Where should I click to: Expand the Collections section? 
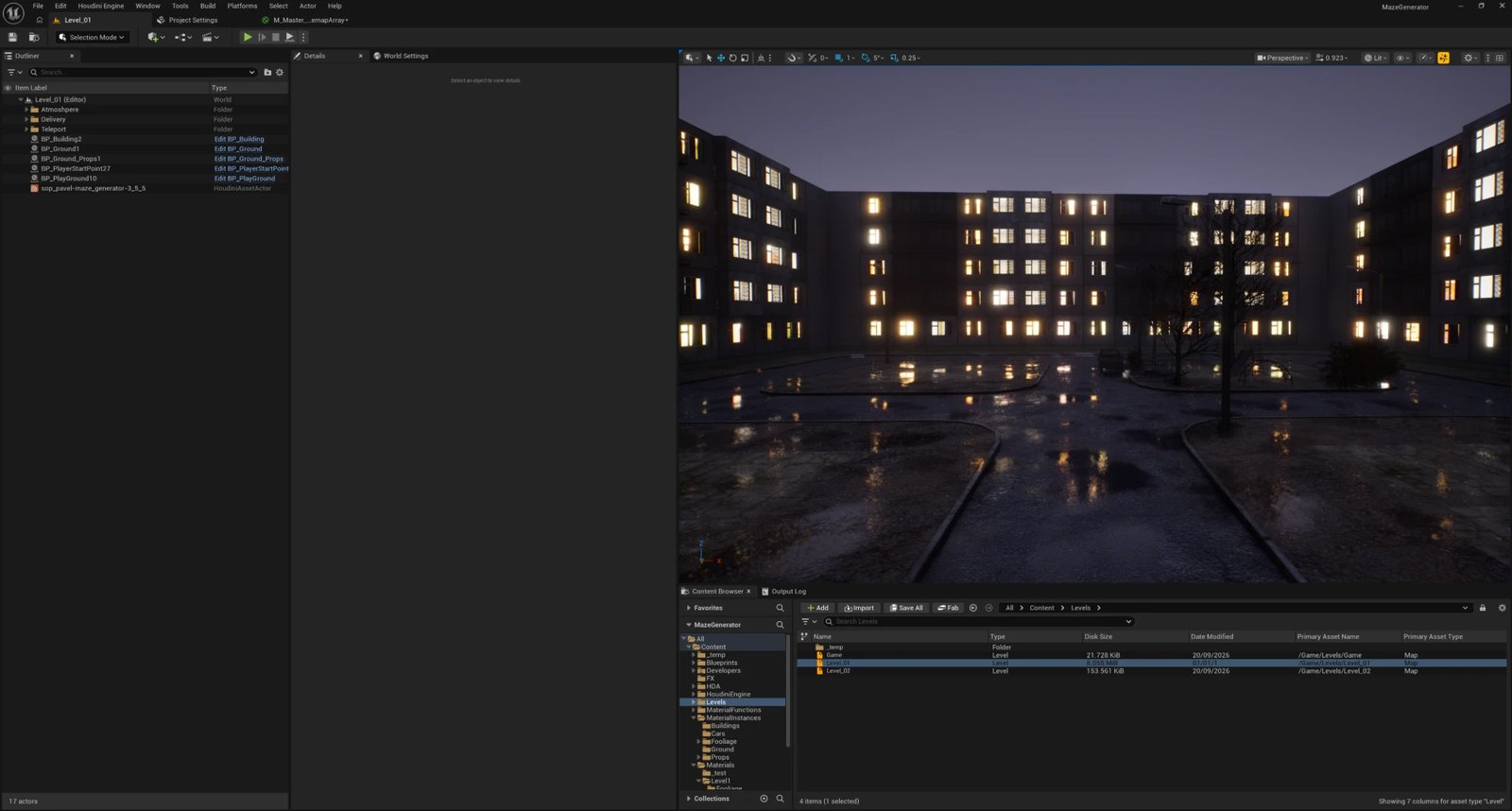pos(688,799)
